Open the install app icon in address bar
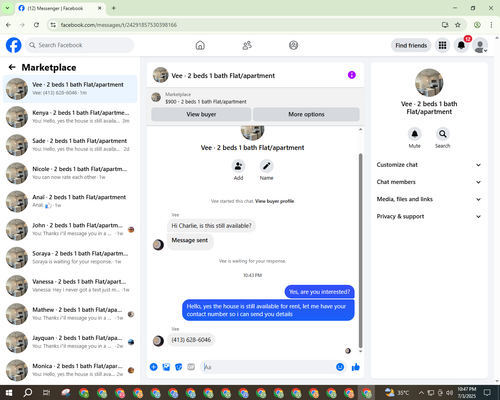500x400 pixels. click(x=445, y=25)
